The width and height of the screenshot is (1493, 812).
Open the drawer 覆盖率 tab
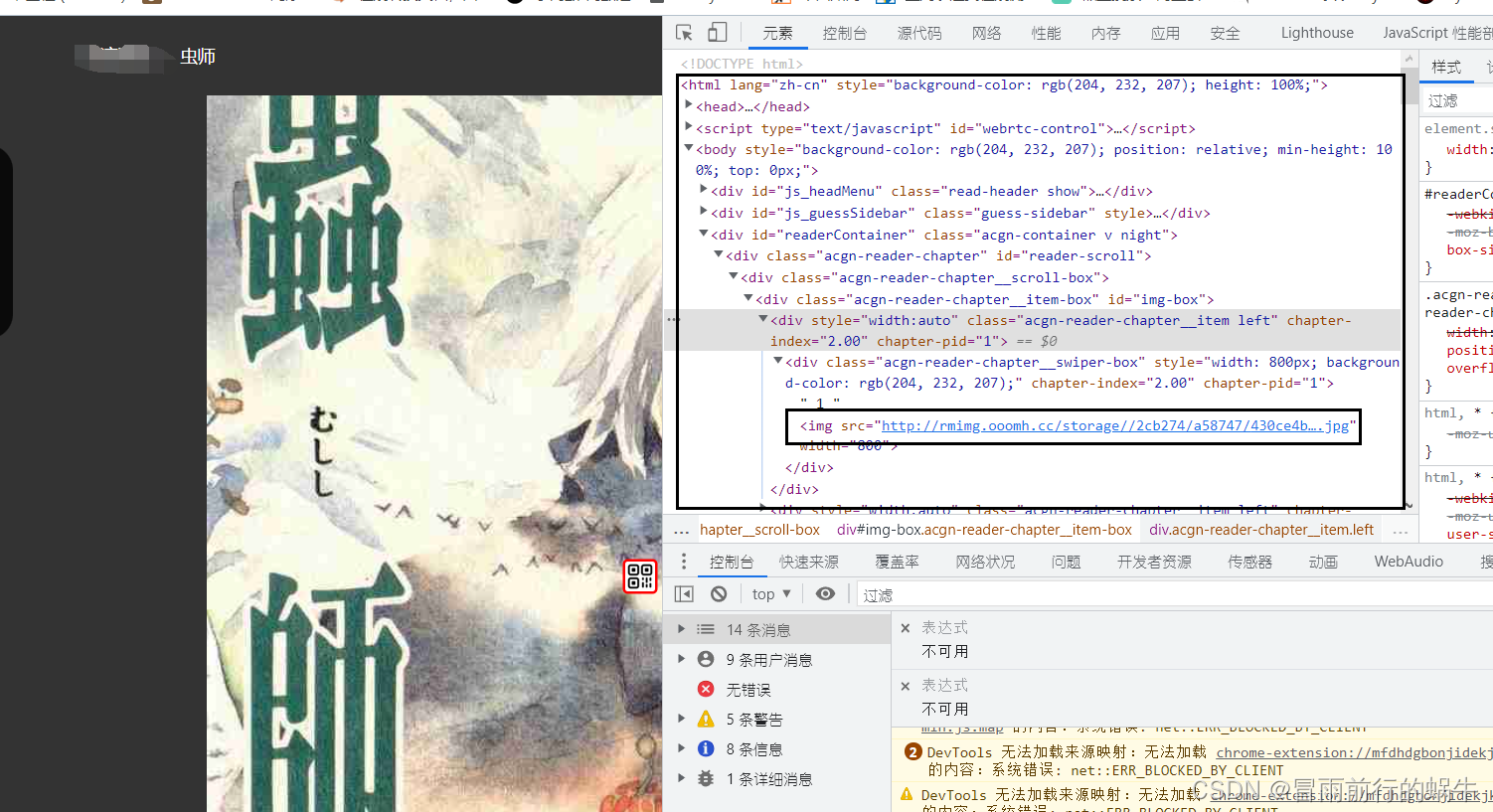tap(897, 562)
